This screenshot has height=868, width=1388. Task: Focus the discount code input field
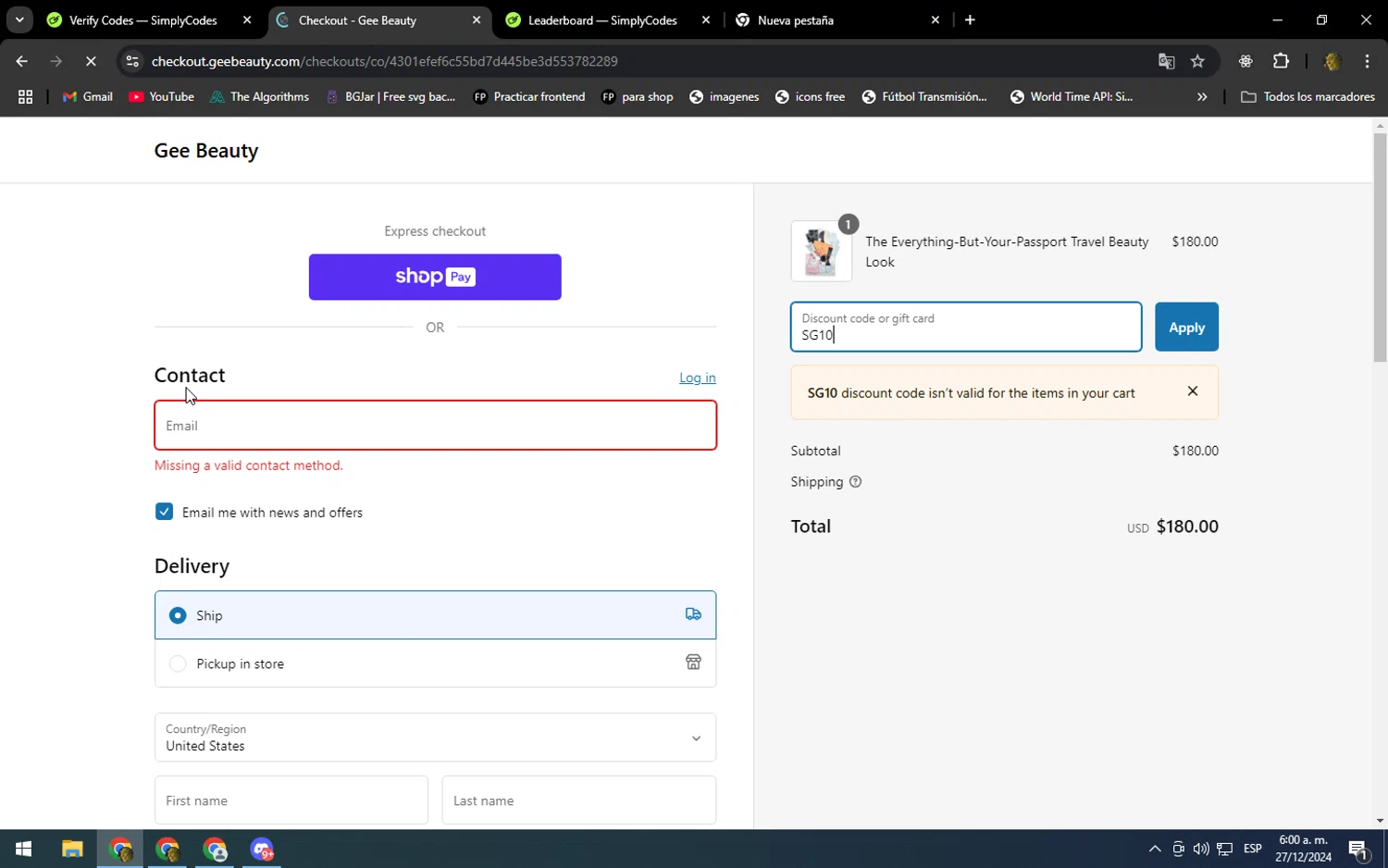[966, 327]
